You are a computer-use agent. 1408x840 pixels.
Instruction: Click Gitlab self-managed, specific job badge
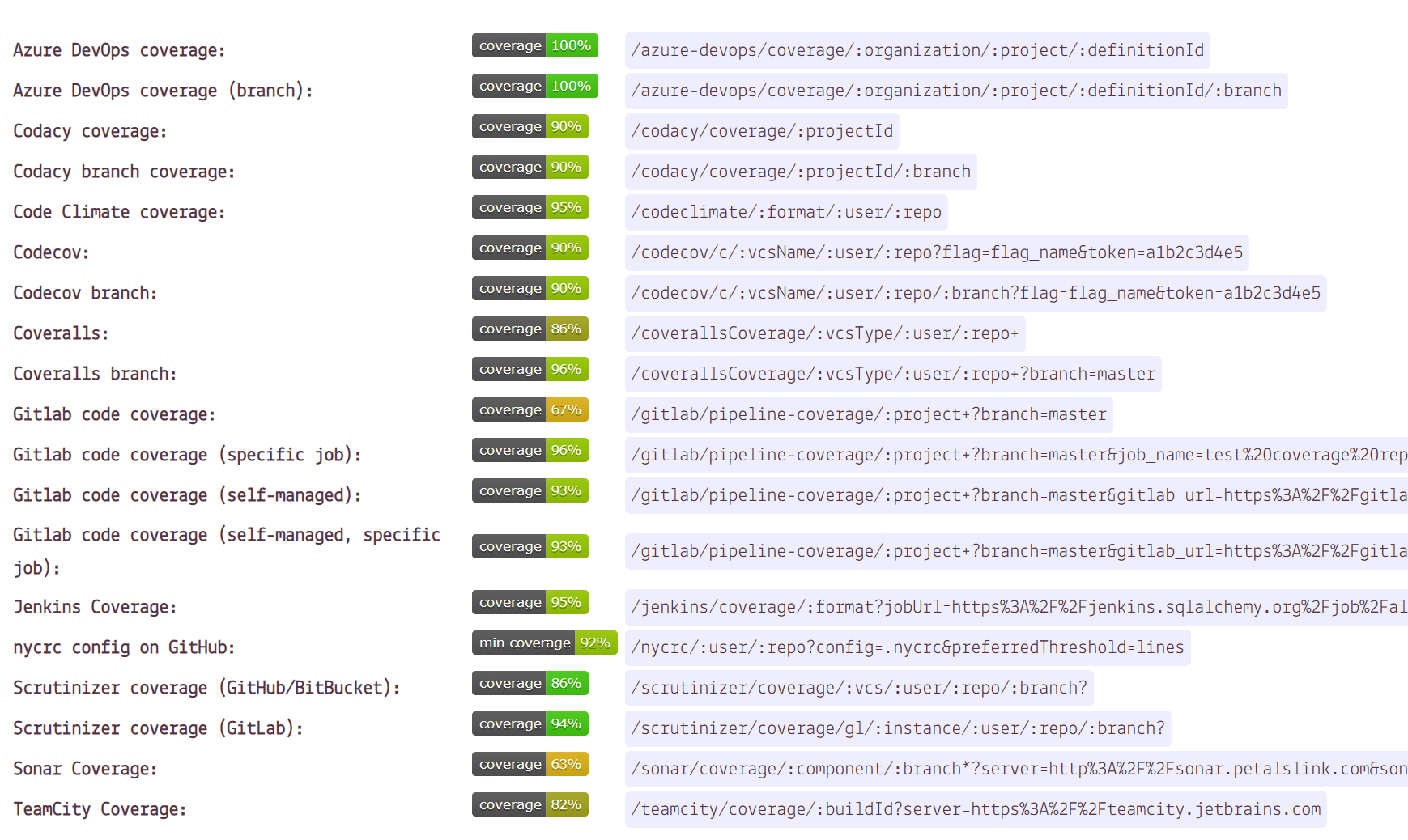[x=530, y=546]
